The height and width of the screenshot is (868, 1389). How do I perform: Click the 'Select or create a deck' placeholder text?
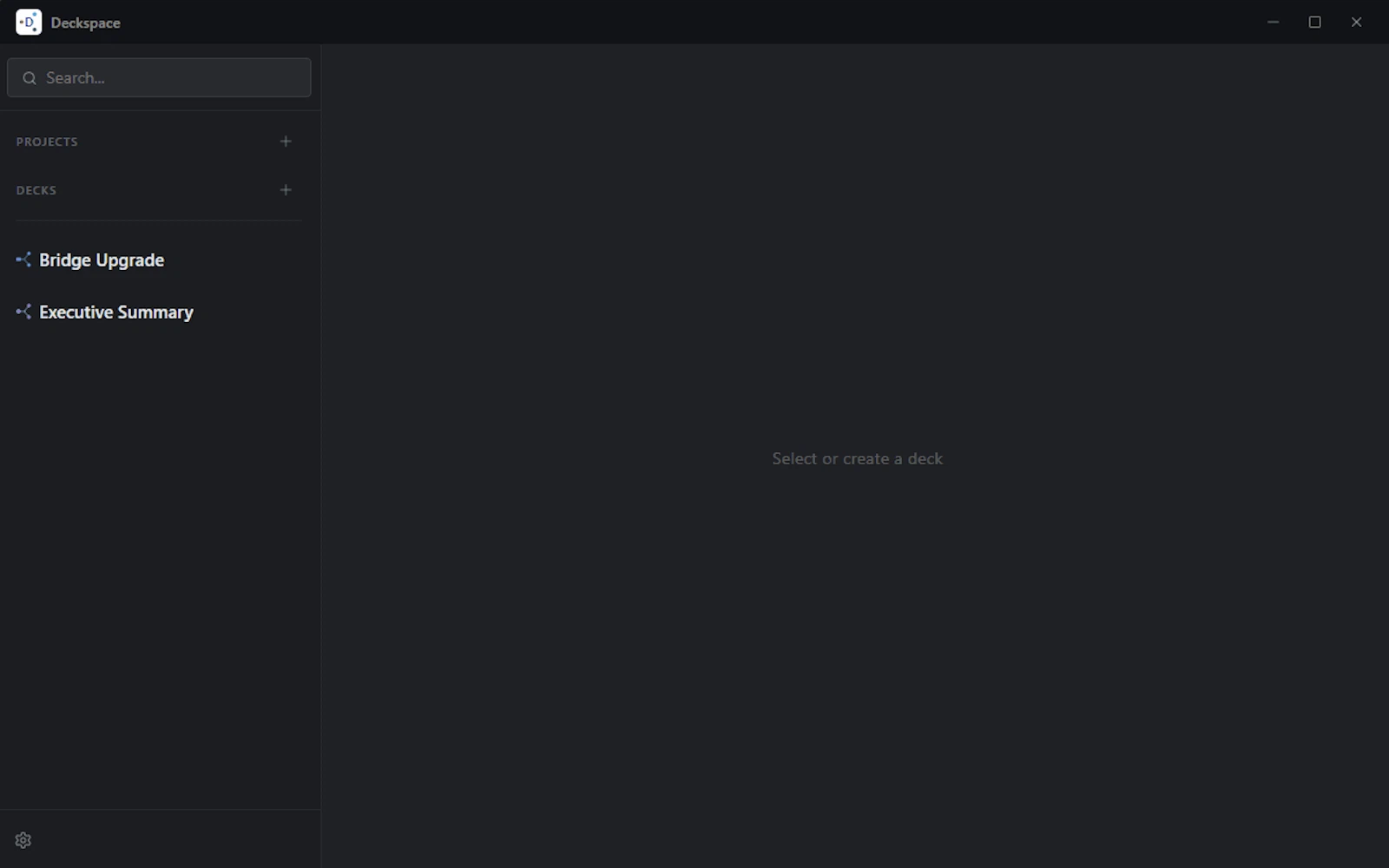[x=857, y=458]
